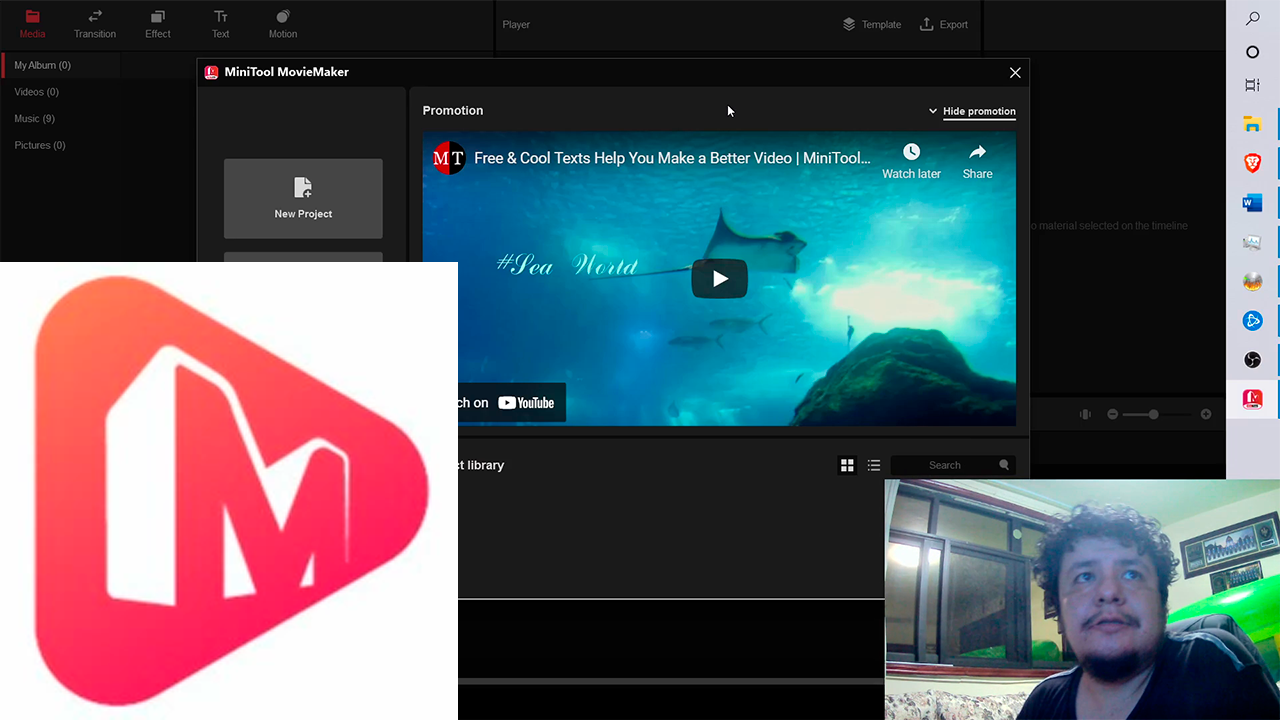This screenshot has height=720, width=1280.
Task: Click the picture viewer app on the taskbar
Action: 1252,243
